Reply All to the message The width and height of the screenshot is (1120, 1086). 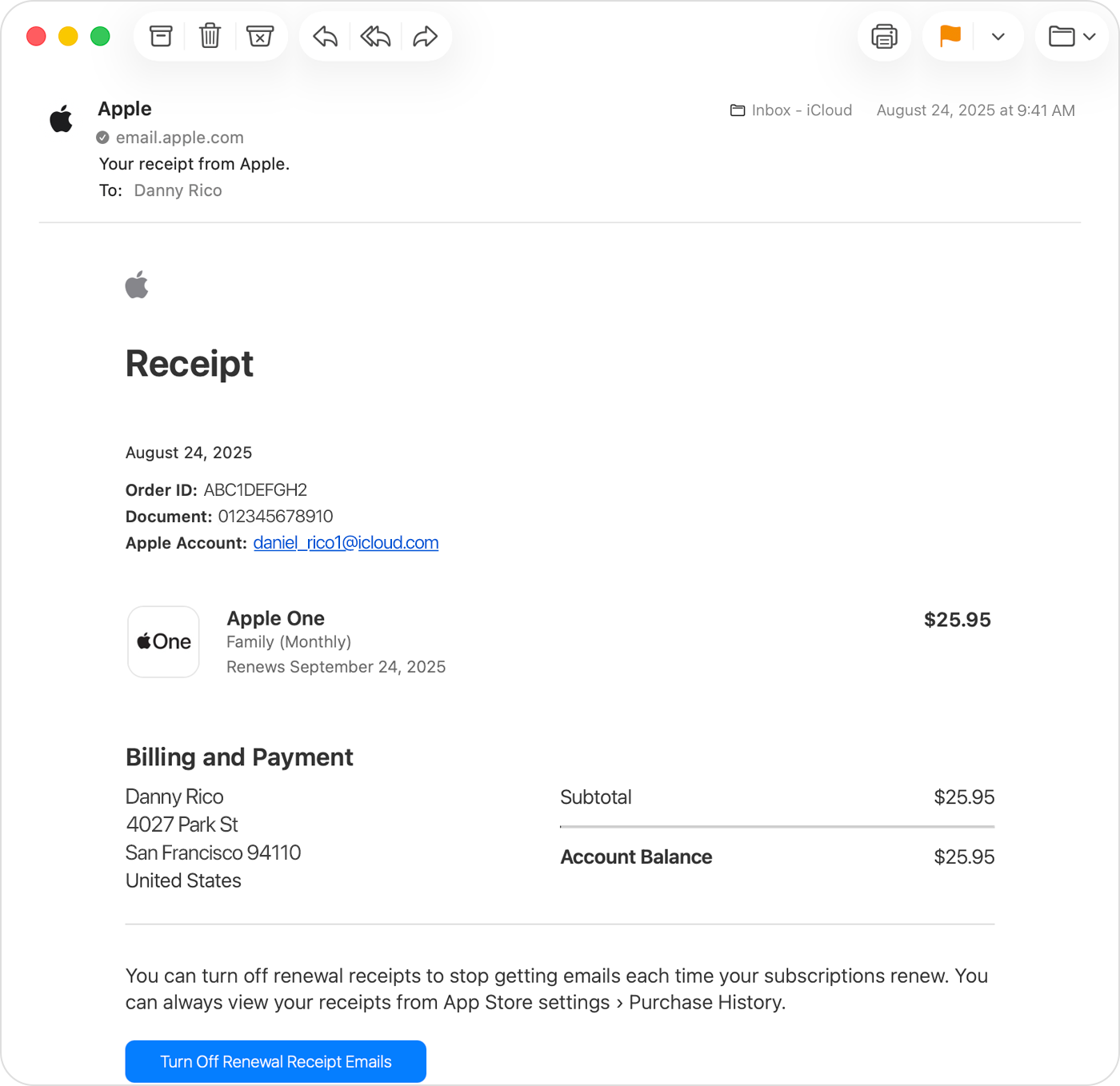pos(374,36)
